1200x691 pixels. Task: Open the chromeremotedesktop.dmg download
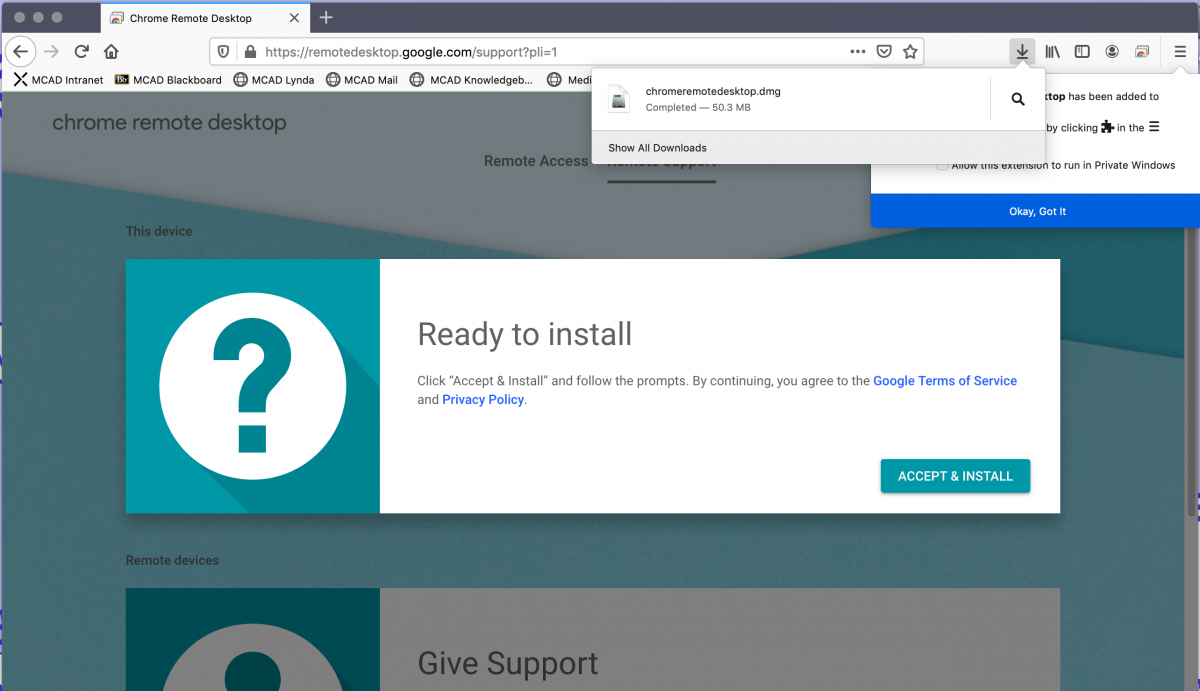[790, 99]
